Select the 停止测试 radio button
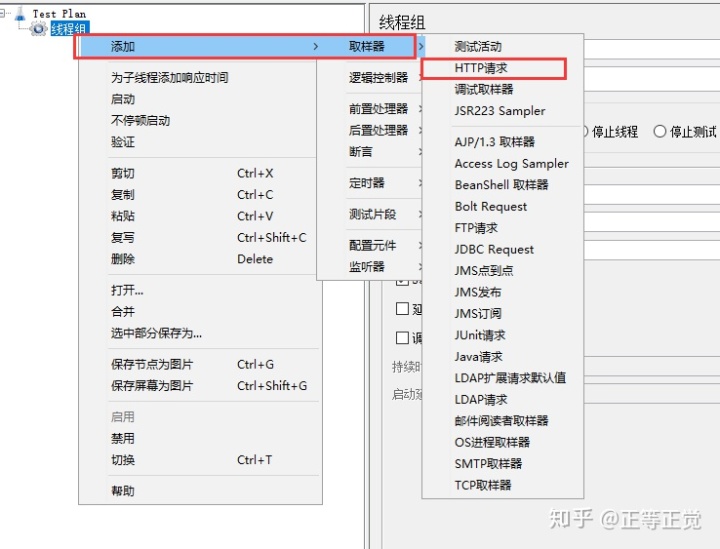The image size is (720, 549). point(660,132)
